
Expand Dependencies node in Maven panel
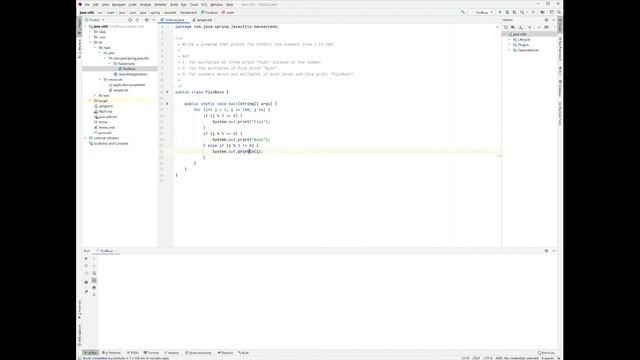(510, 50)
